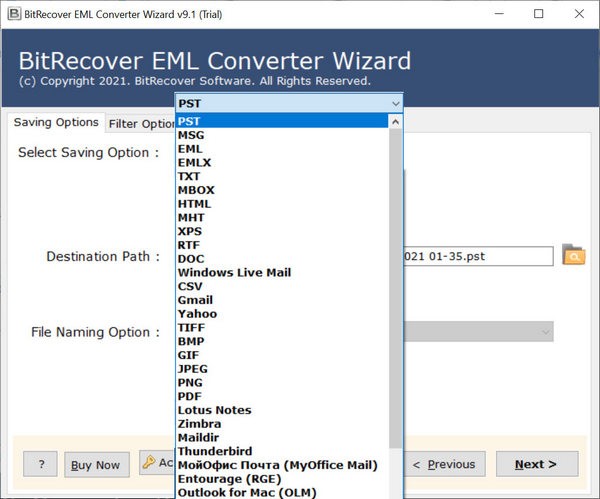Click the scroll up arrow in format list

[396, 122]
